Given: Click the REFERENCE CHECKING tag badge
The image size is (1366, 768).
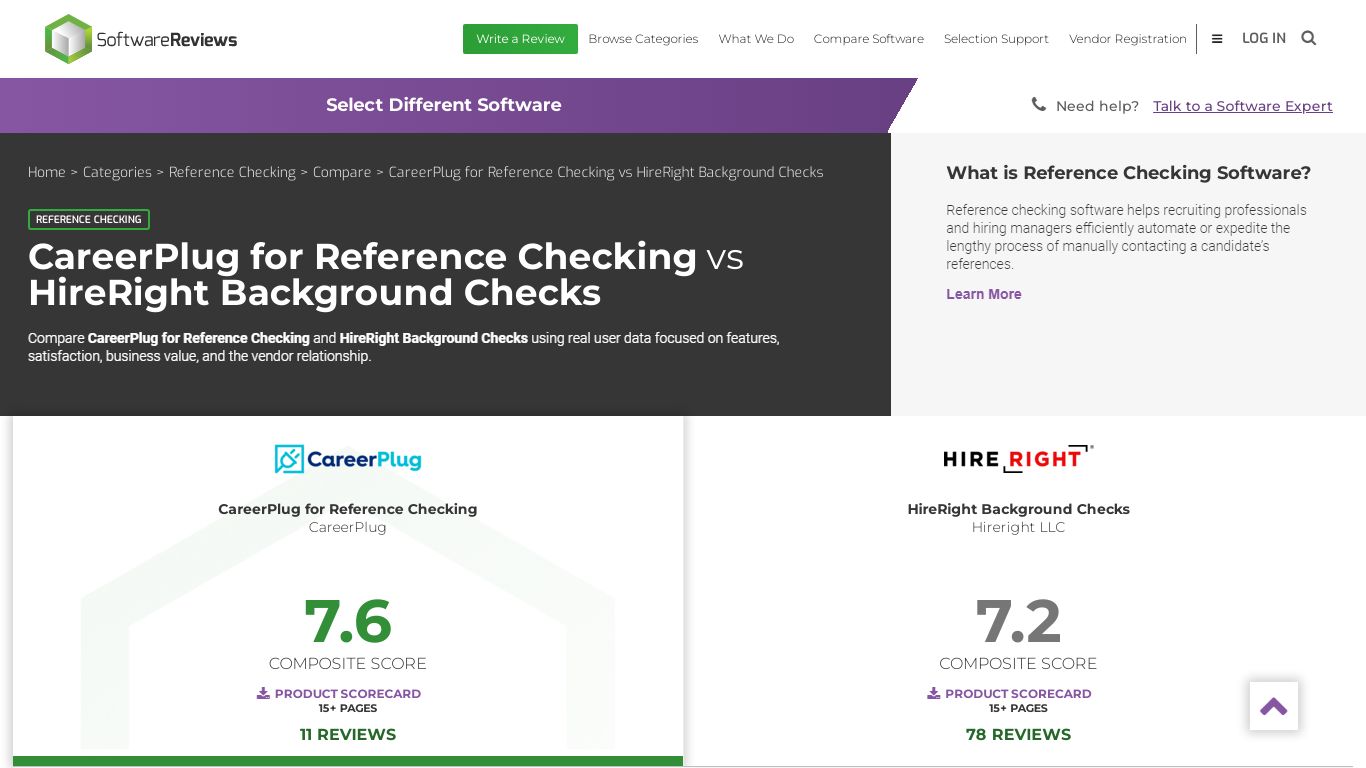Looking at the screenshot, I should [x=89, y=219].
